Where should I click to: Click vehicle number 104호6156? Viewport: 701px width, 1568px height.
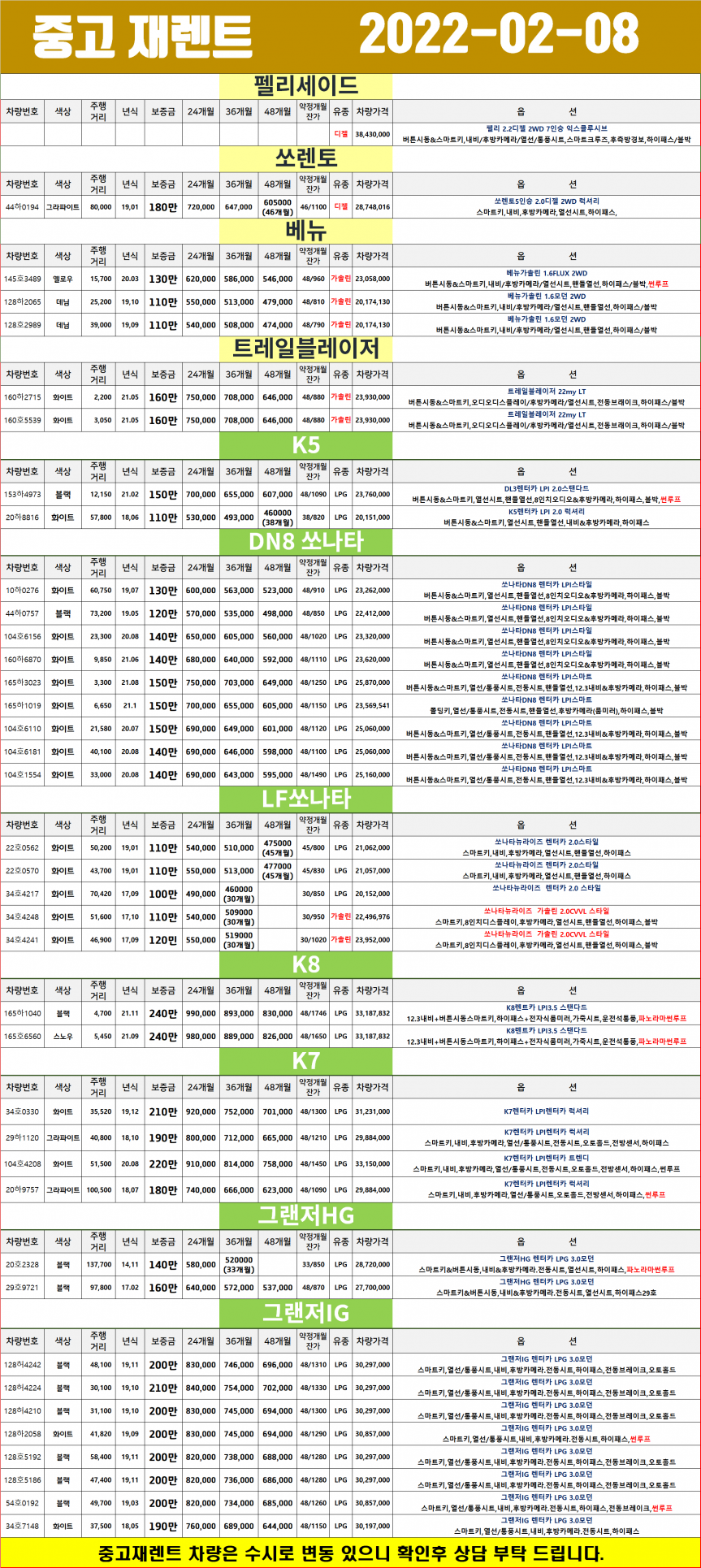(x=22, y=636)
